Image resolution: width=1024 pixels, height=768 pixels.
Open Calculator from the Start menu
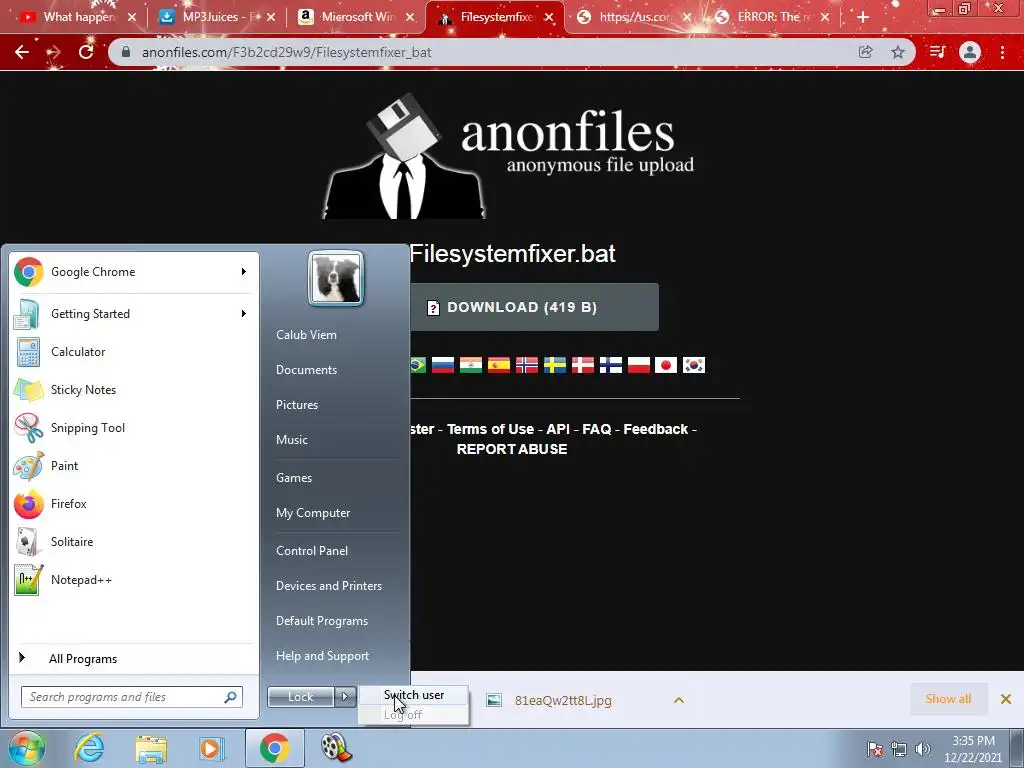coord(135,351)
